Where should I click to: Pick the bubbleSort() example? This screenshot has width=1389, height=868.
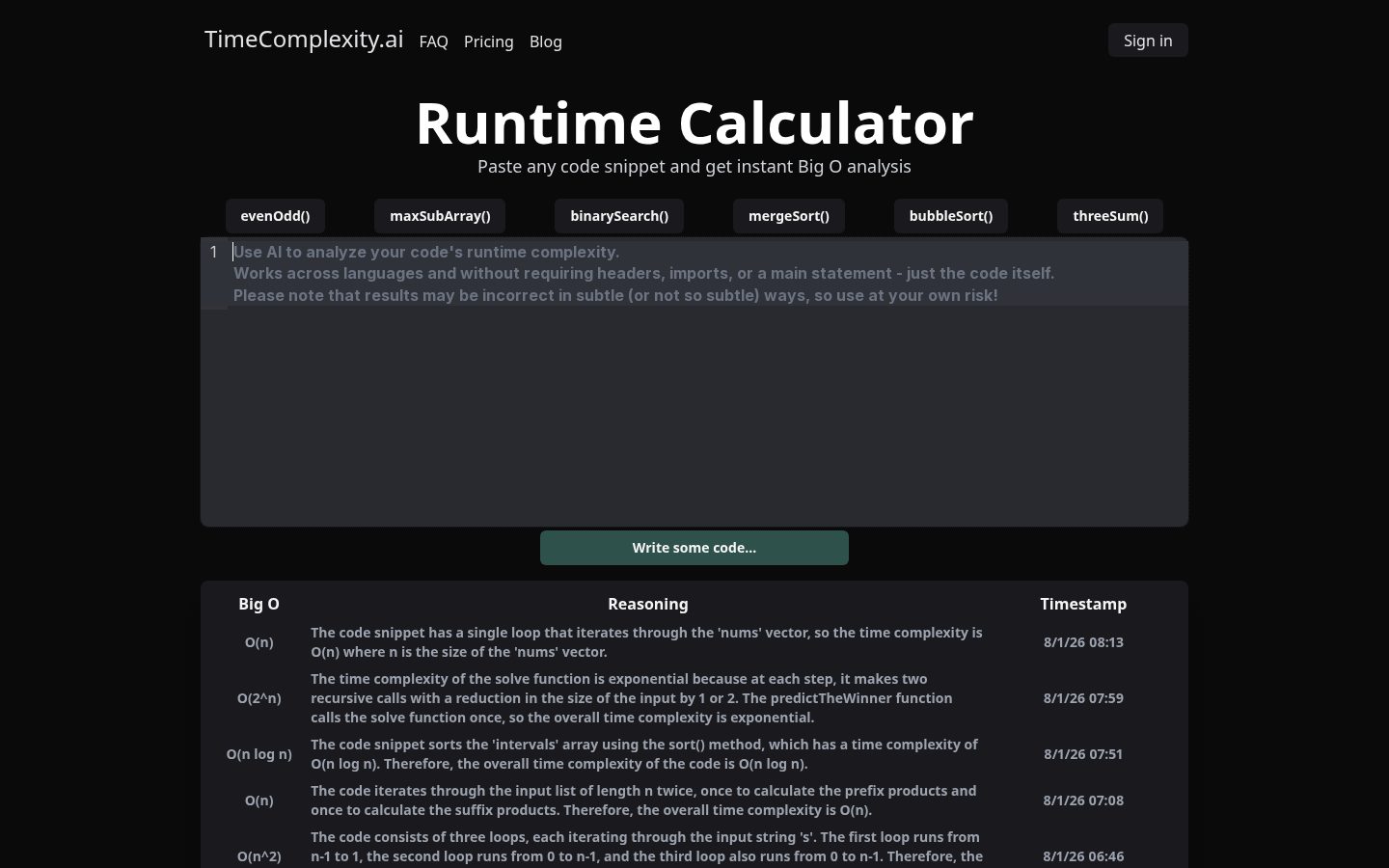click(951, 216)
